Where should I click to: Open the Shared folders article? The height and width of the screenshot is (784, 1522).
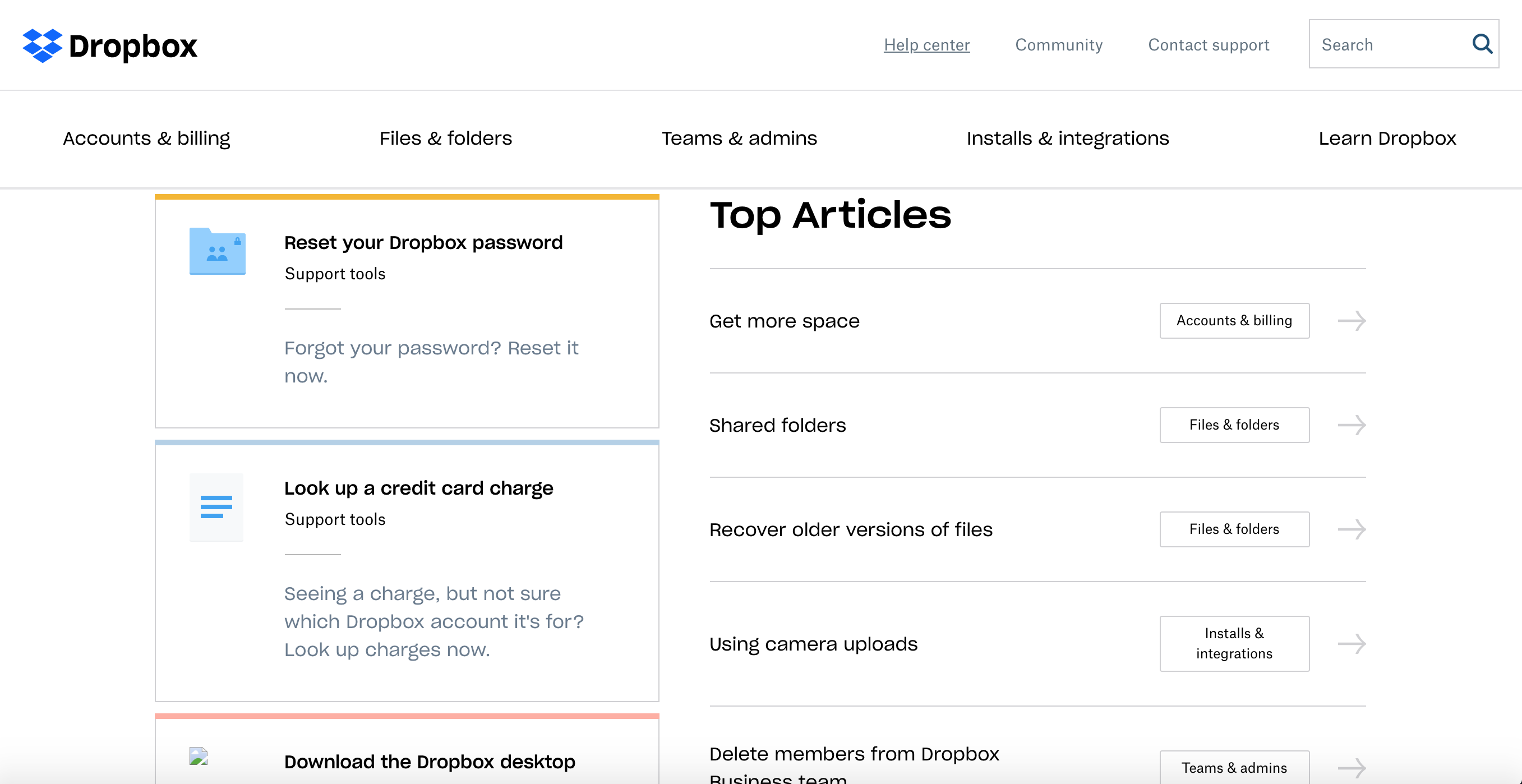[x=777, y=426]
